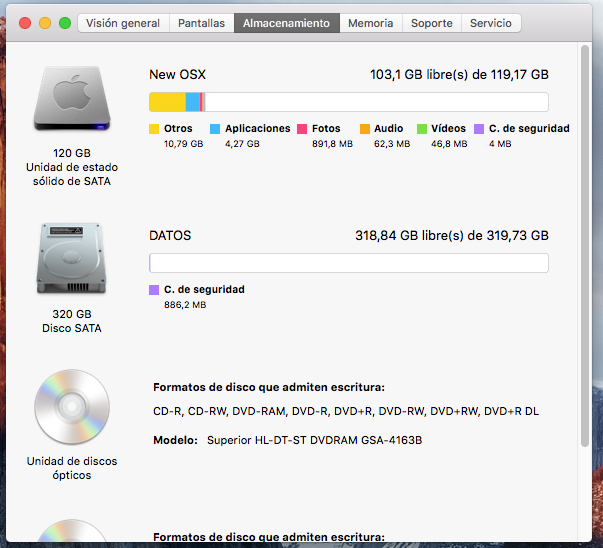Image resolution: width=603 pixels, height=548 pixels.
Task: Click the blue Aplicaciones legend swatch
Action: coord(215,129)
